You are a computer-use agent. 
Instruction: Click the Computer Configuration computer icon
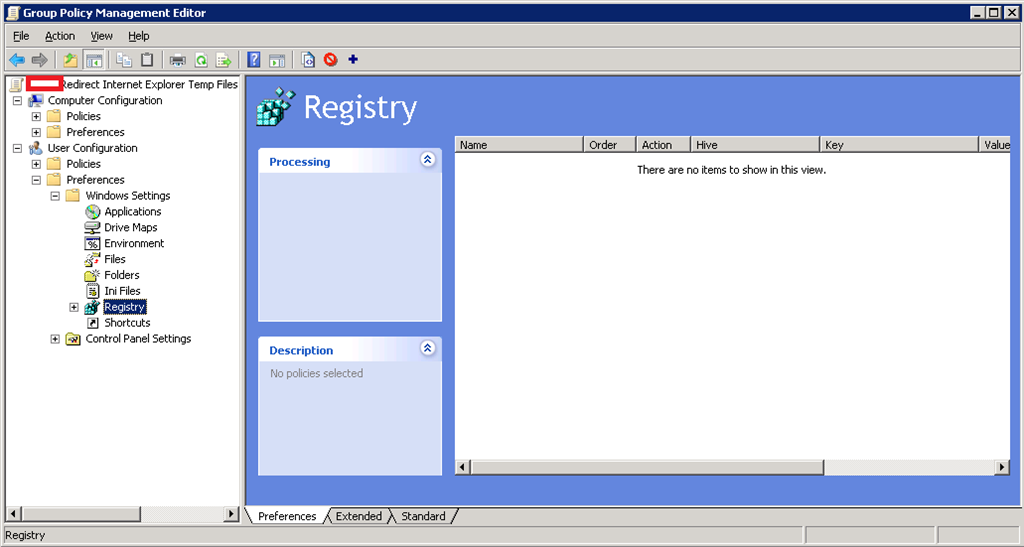coord(35,101)
